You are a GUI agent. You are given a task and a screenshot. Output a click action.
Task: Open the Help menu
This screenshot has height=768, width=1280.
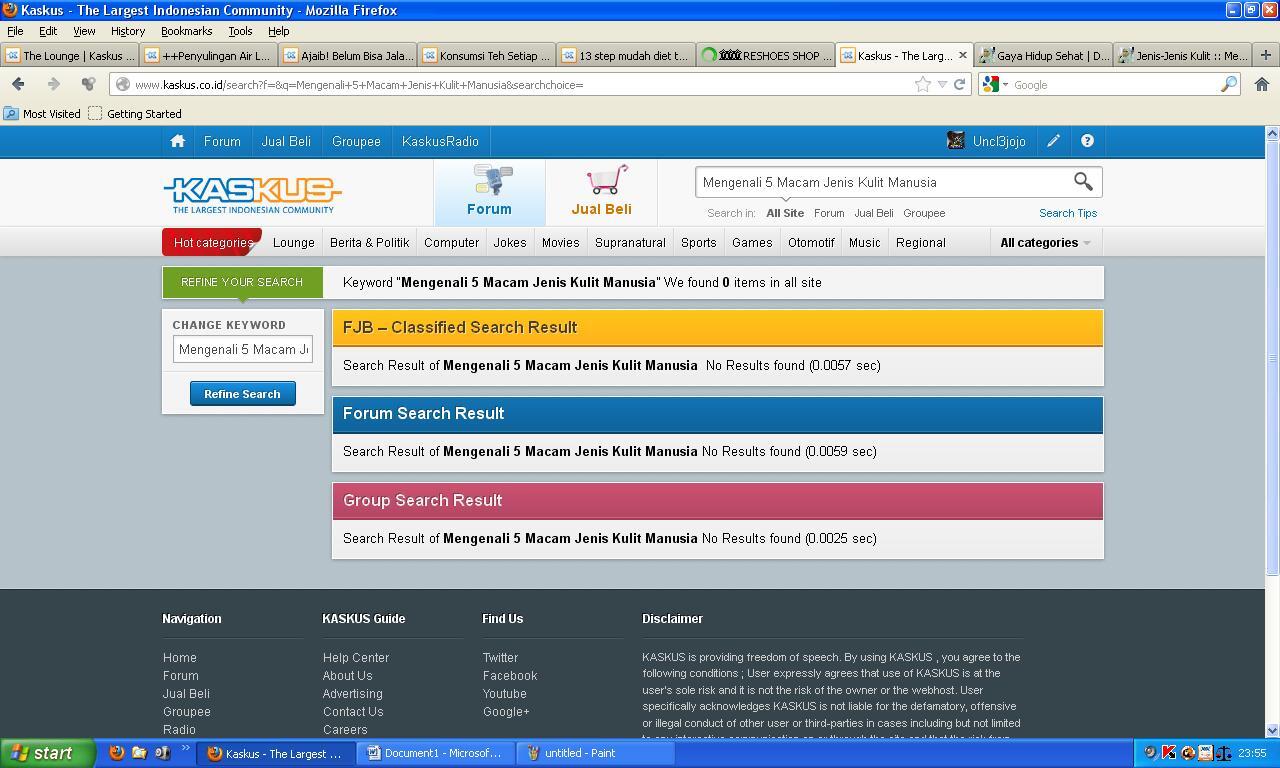click(x=279, y=31)
